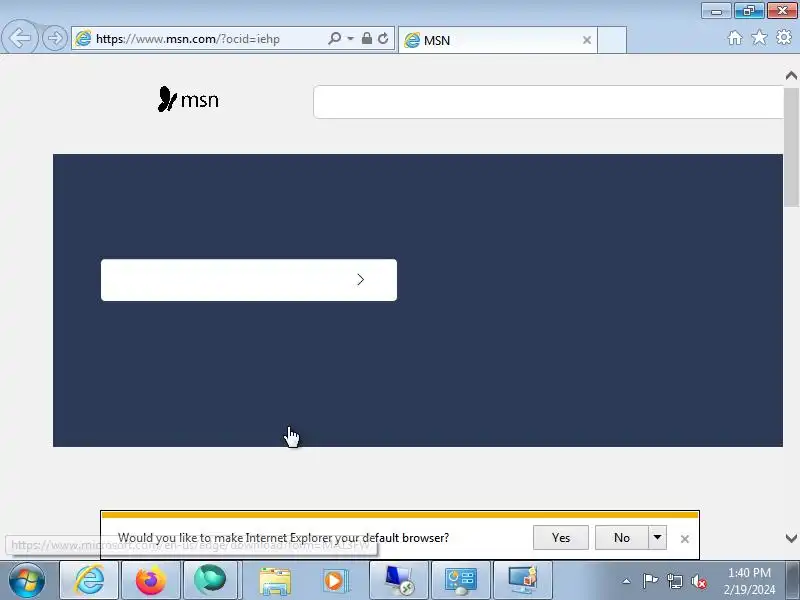The image size is (800, 600).
Task: Open the monitor personalization taskbar icon
Action: pyautogui.click(x=523, y=580)
